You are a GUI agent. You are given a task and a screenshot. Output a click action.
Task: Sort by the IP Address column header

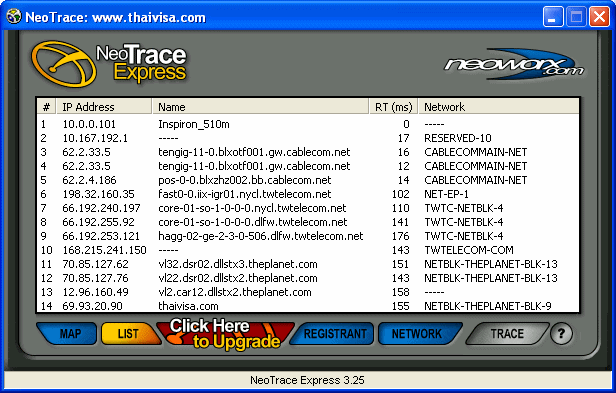click(x=104, y=107)
